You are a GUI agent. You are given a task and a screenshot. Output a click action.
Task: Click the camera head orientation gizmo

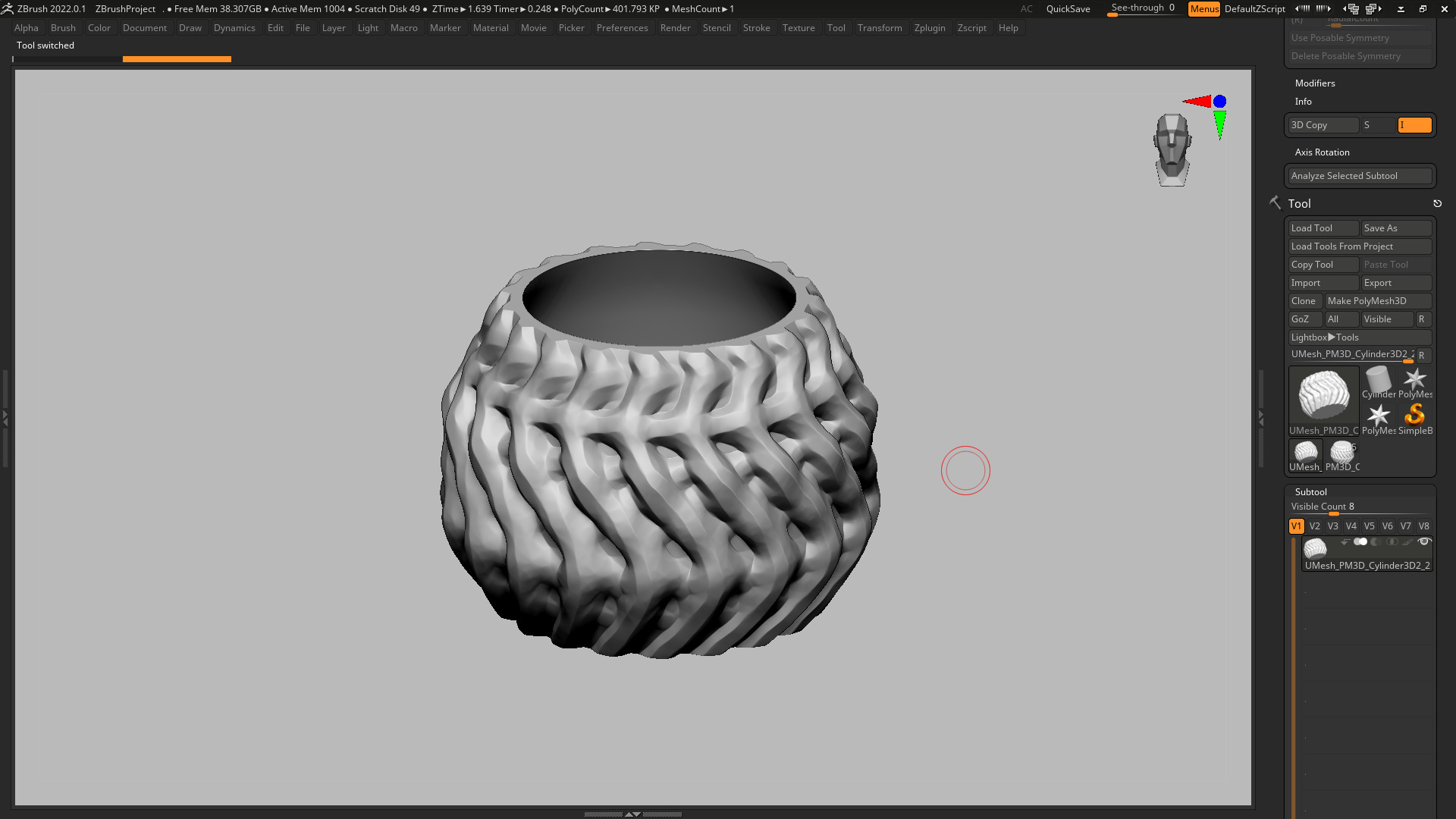(x=1172, y=149)
